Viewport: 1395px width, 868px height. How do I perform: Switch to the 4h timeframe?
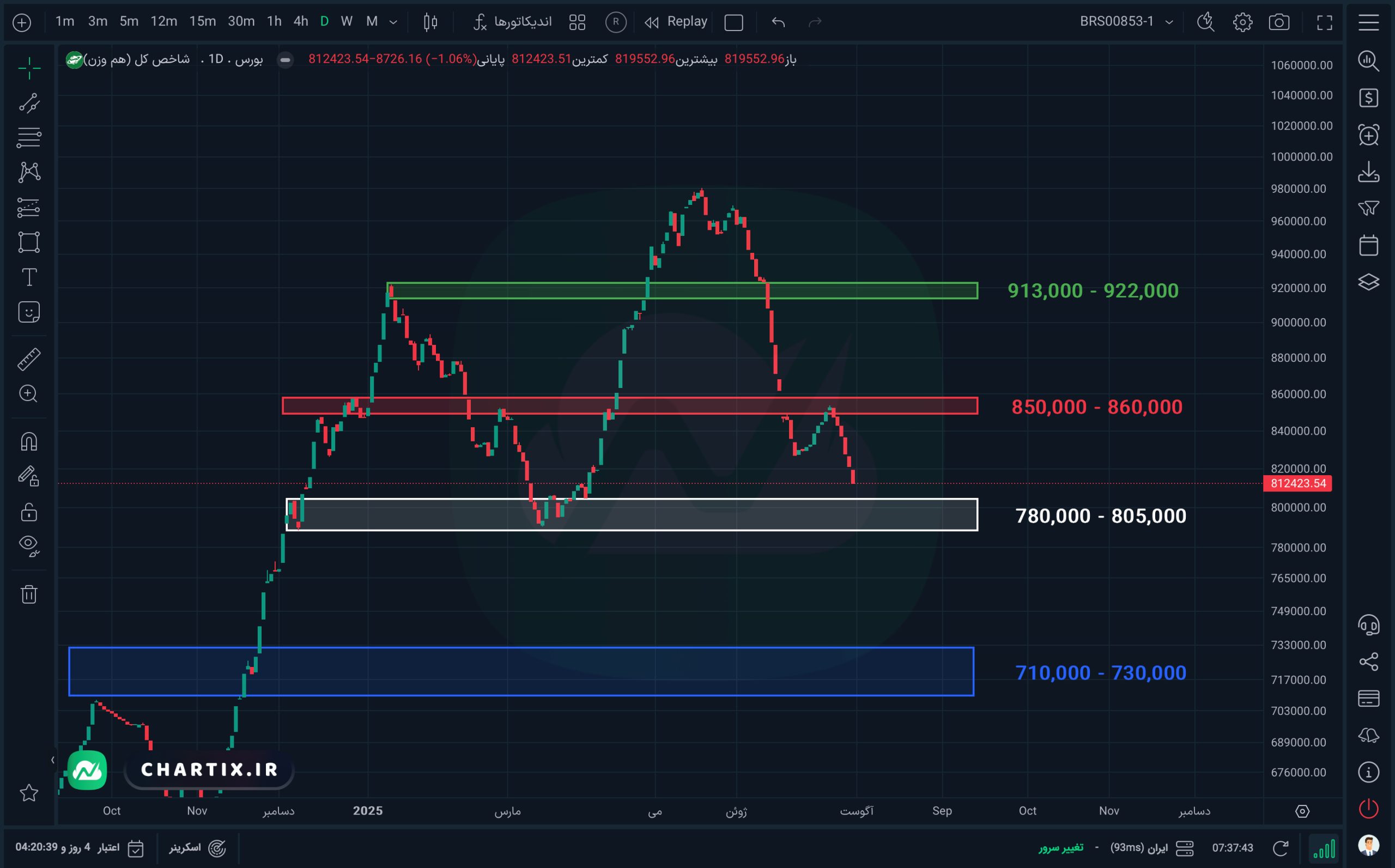tap(301, 22)
